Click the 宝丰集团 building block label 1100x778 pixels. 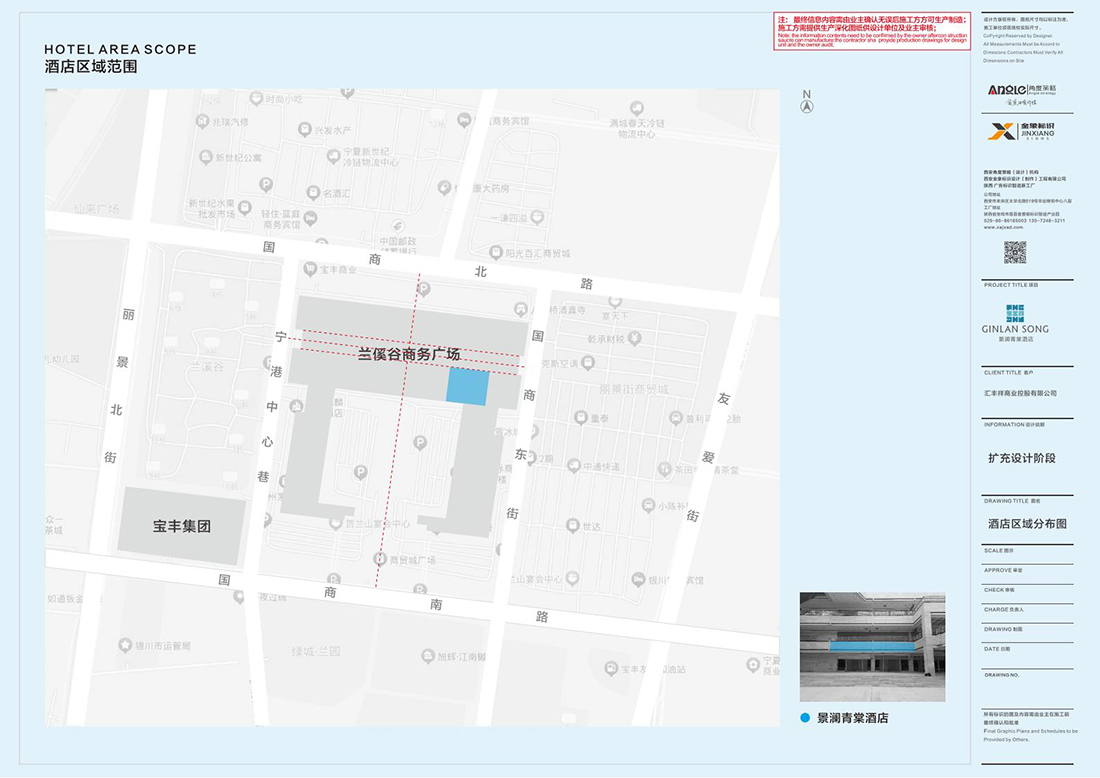tap(182, 525)
